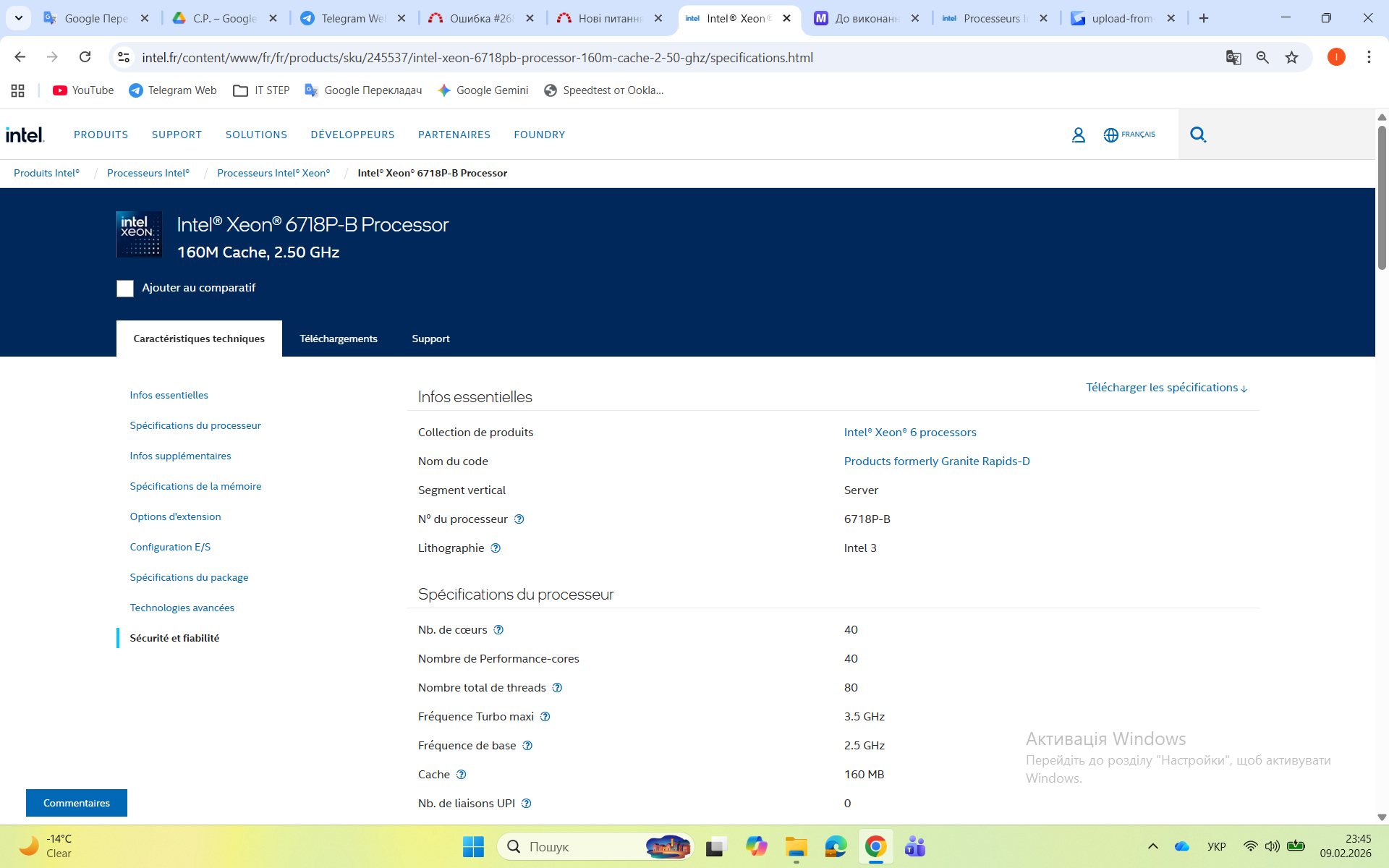The height and width of the screenshot is (868, 1389).
Task: Jump to Spécifications de la mémoire section
Action: 195,486
